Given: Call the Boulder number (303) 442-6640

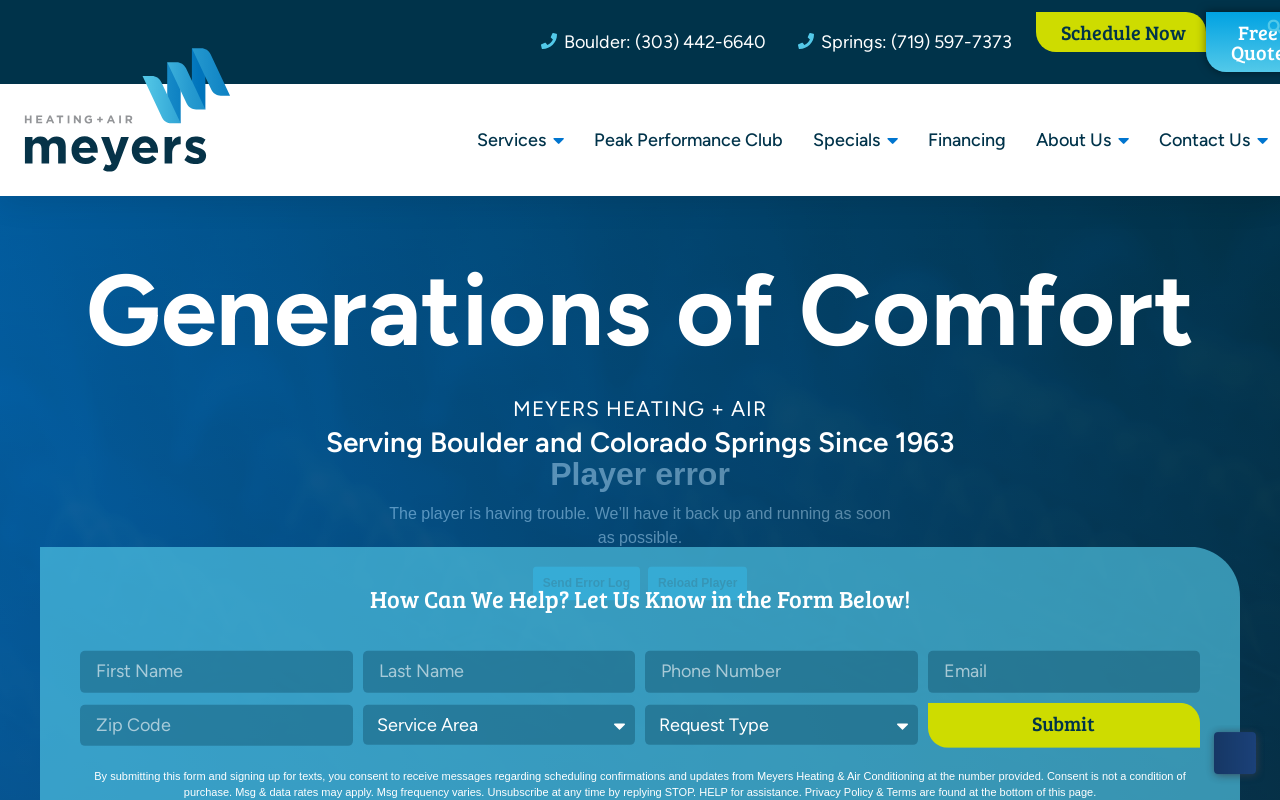Looking at the screenshot, I should coord(665,42).
